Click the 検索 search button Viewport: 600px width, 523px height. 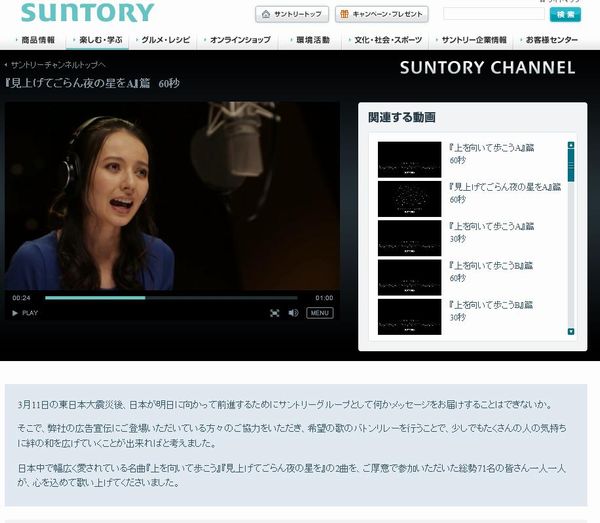pos(565,15)
